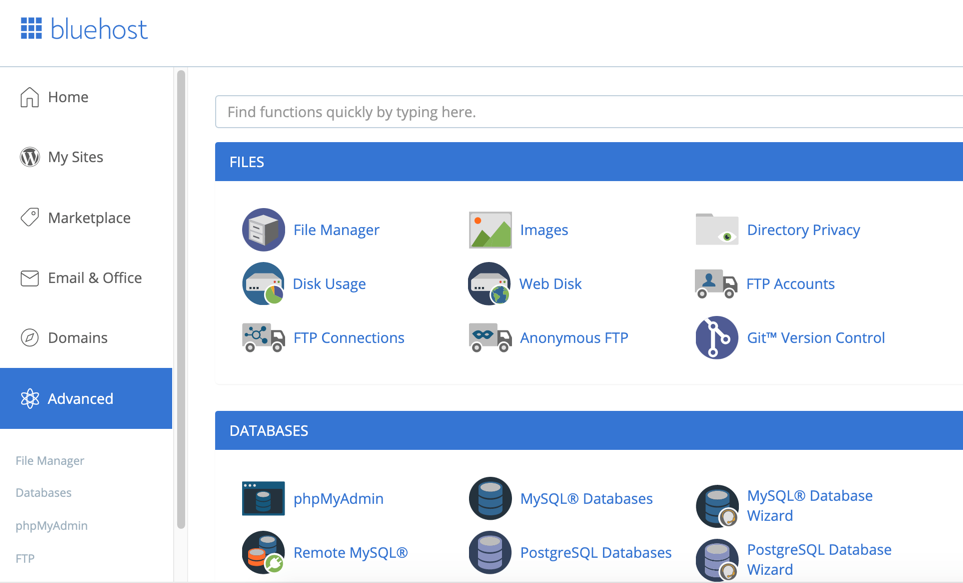The image size is (963, 583).
Task: Open the MySQL Databases cylinder icon
Action: coord(490,498)
